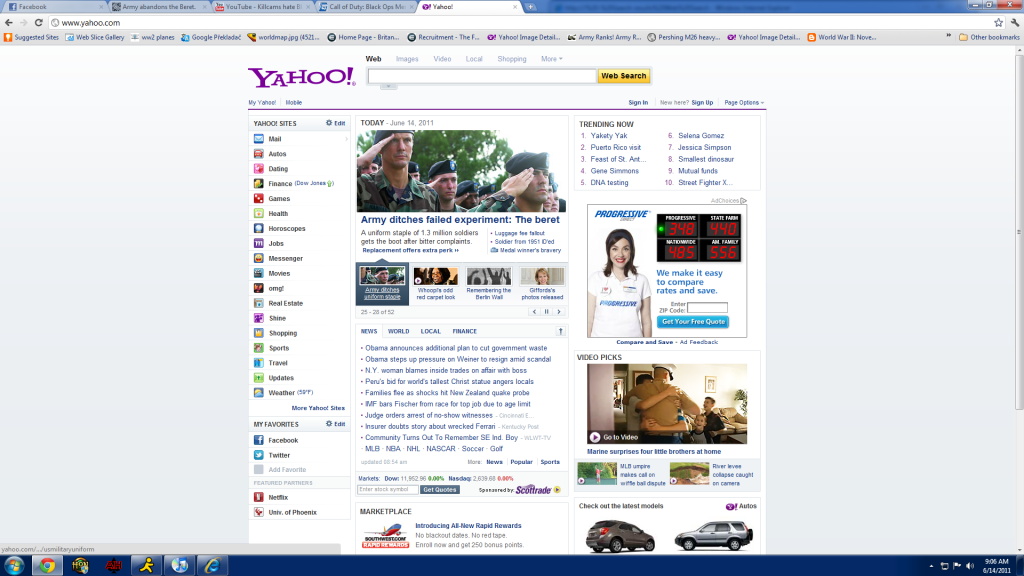The image size is (1024, 576).
Task: Open the Dating sidebar icon
Action: [259, 168]
